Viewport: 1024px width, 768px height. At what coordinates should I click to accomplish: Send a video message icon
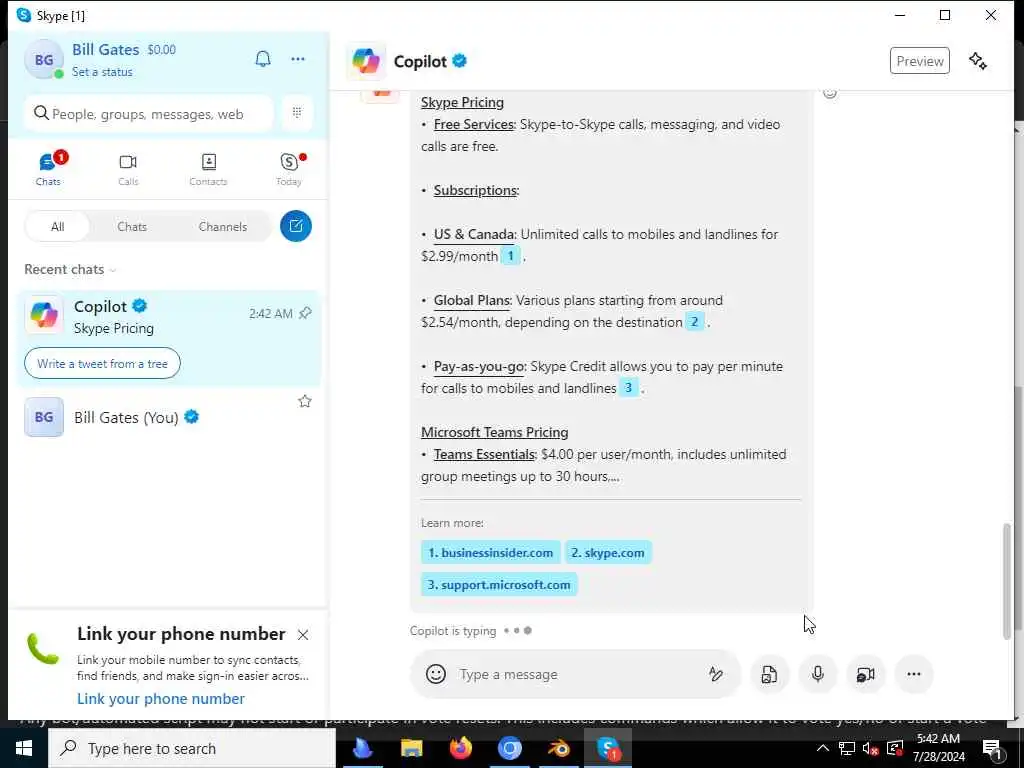point(865,674)
